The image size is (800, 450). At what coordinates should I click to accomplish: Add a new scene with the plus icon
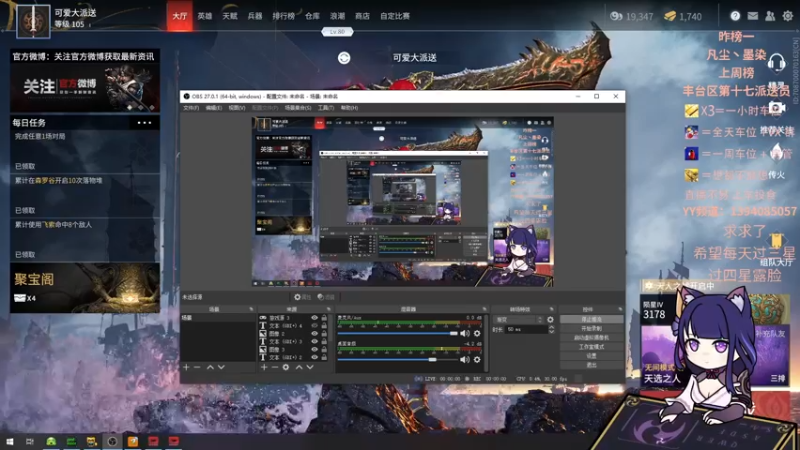(186, 367)
